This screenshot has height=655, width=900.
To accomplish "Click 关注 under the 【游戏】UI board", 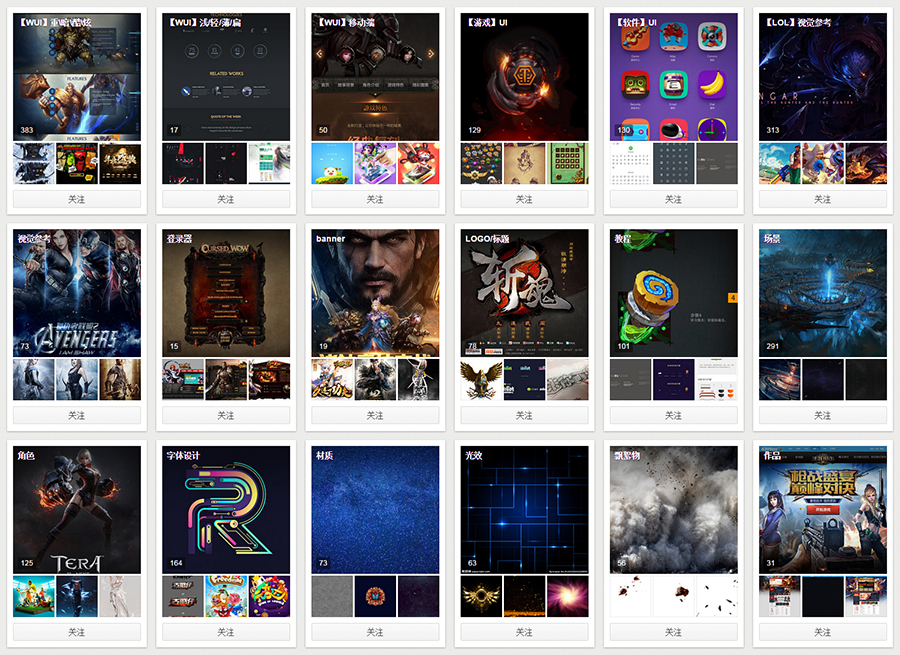I will [524, 199].
